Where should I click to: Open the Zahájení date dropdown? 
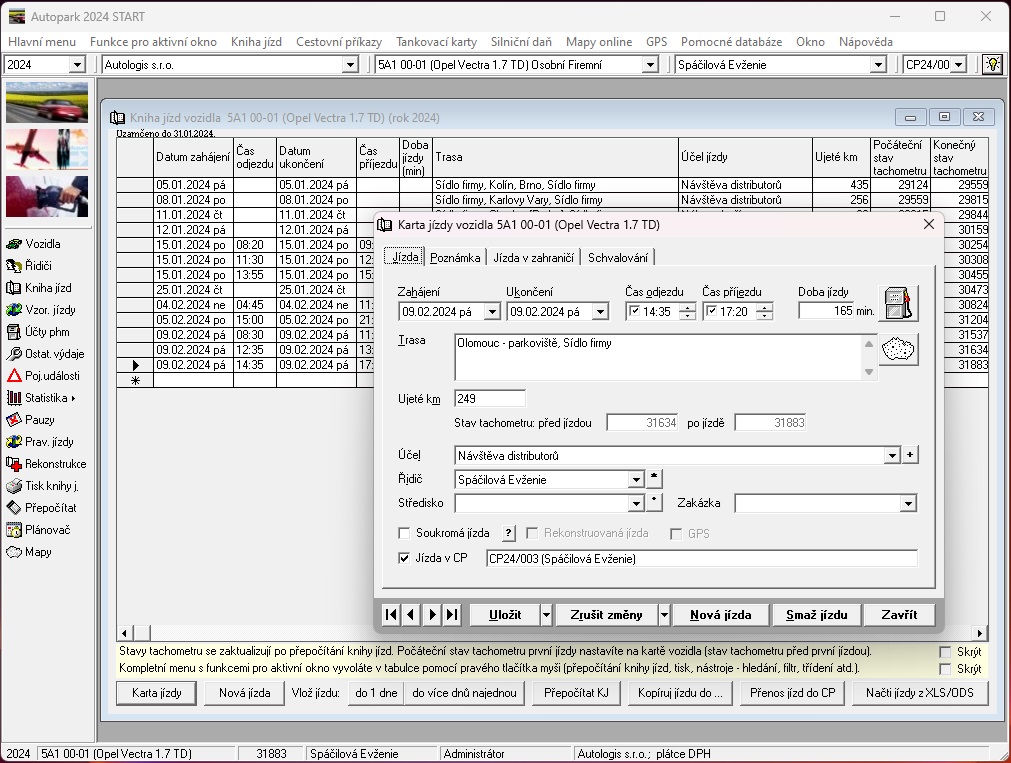492,312
